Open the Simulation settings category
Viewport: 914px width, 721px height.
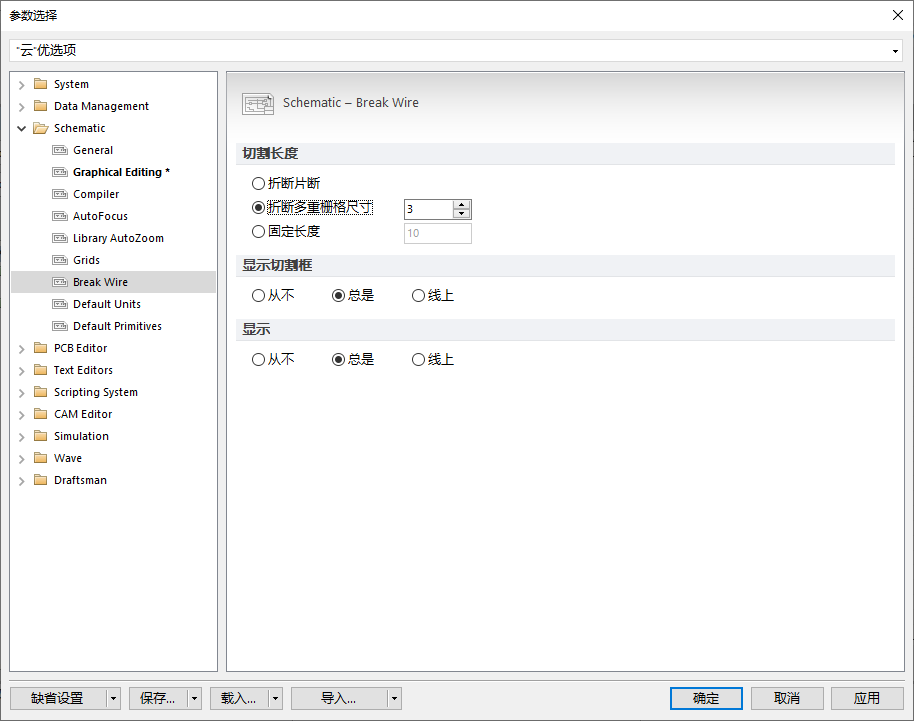point(80,435)
